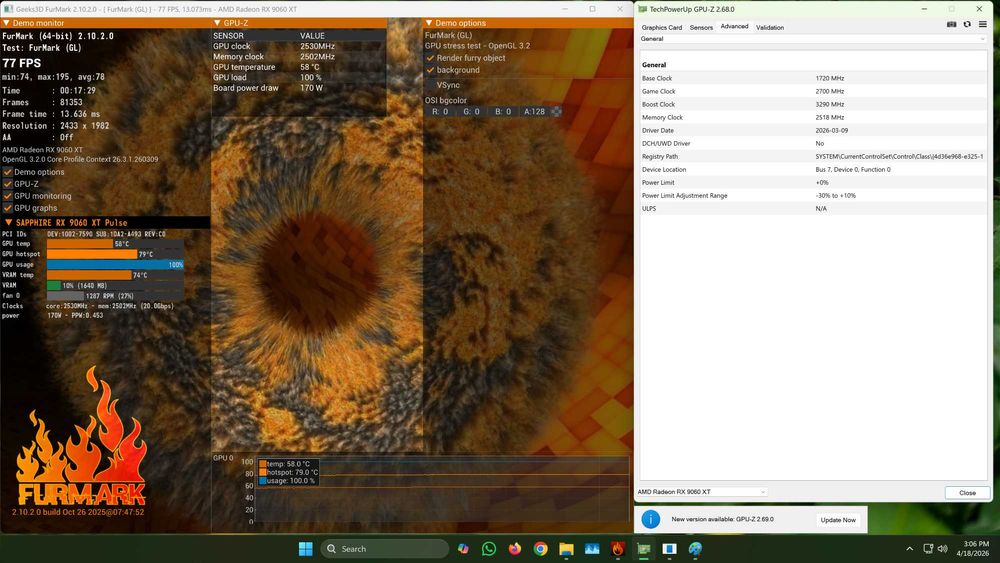1000x563 pixels.
Task: Uncheck GPU graphs in Demo monitor
Action: pyautogui.click(x=8, y=208)
